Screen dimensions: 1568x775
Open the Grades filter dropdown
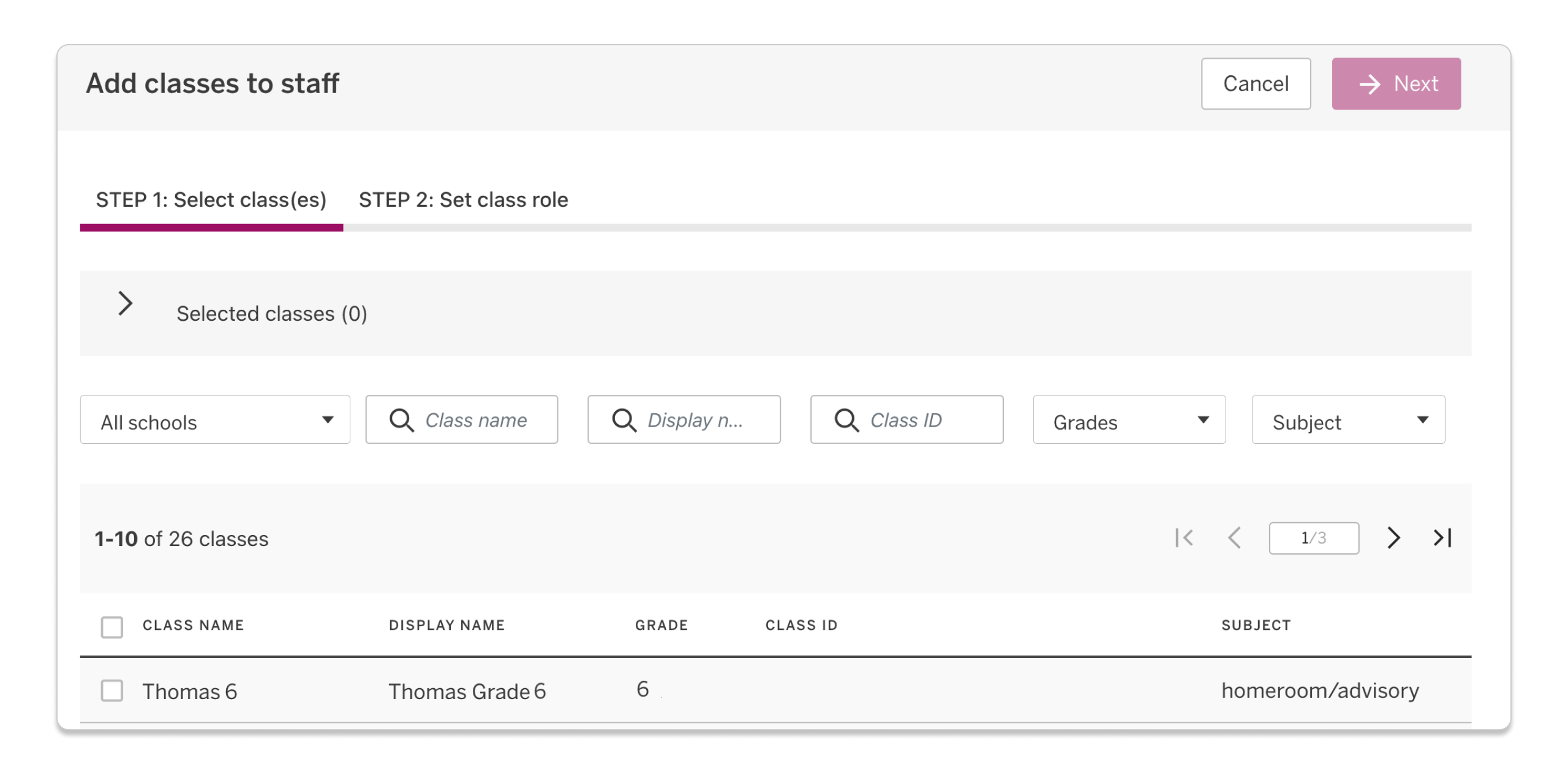pyautogui.click(x=1129, y=420)
